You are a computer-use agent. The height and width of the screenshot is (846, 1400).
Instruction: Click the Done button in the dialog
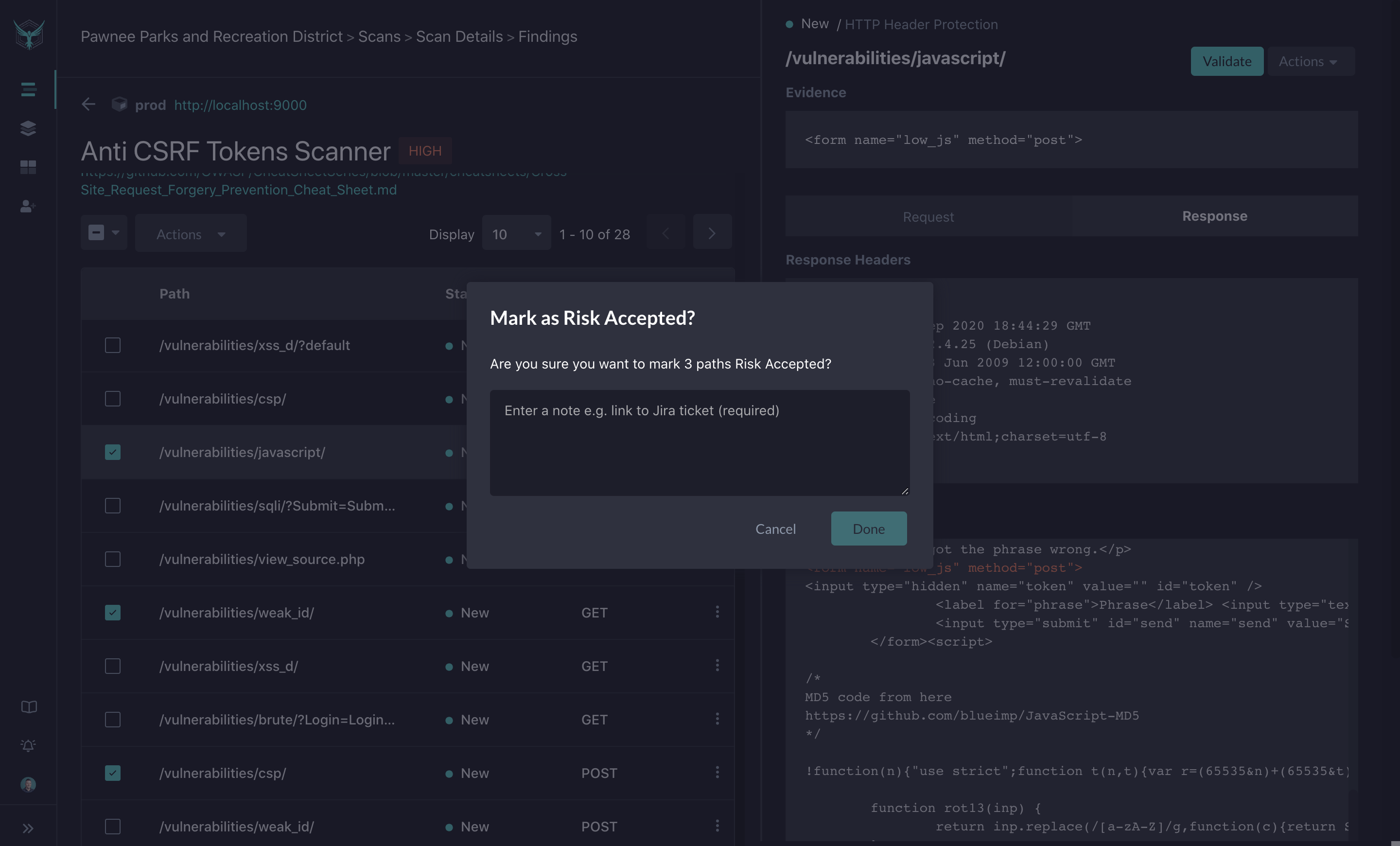pyautogui.click(x=868, y=529)
